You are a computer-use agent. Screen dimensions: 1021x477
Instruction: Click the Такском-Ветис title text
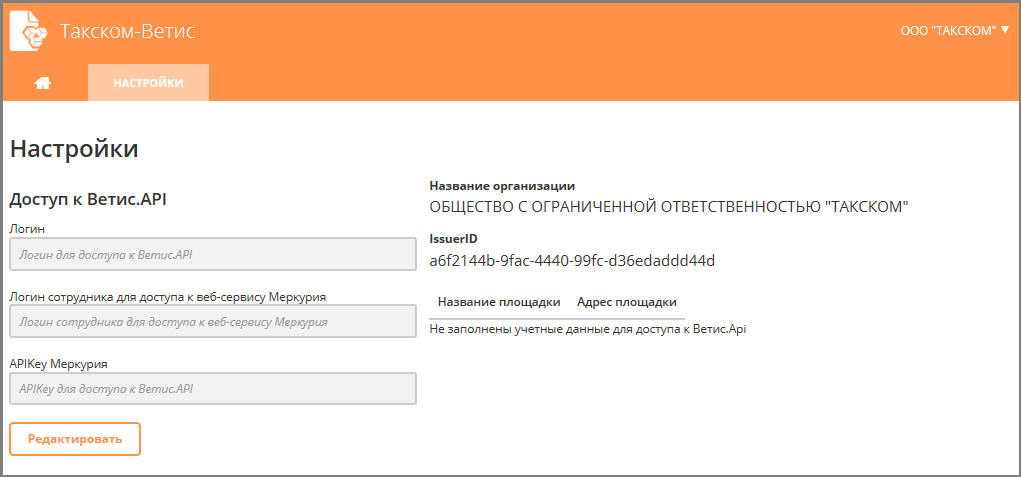128,31
